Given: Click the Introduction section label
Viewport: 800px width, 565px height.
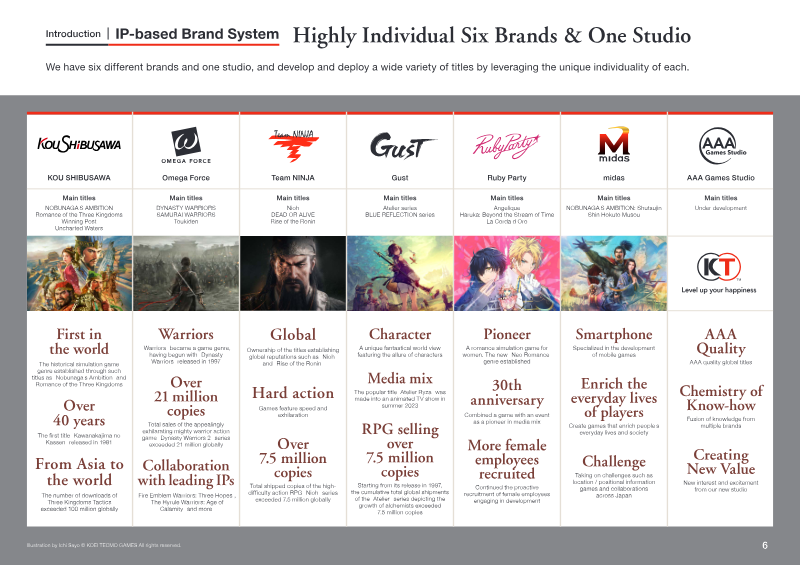Looking at the screenshot, I should point(73,34).
